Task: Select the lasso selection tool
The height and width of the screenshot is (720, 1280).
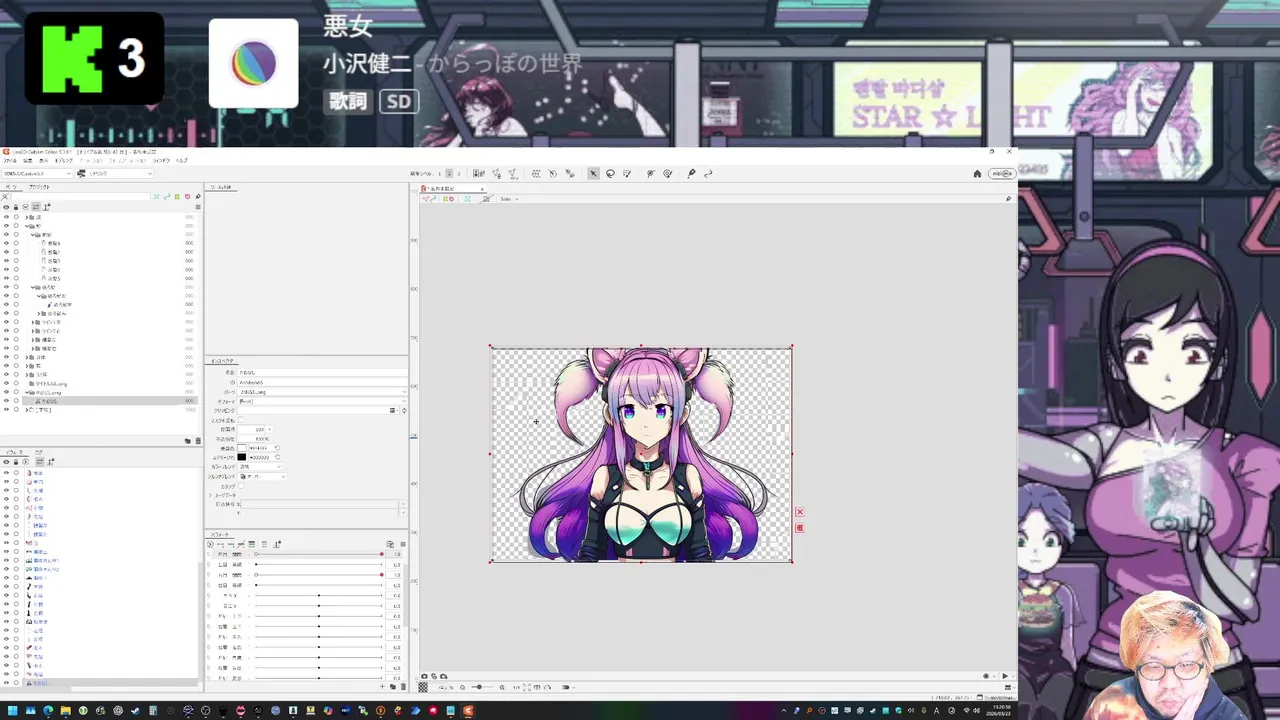Action: tap(610, 173)
